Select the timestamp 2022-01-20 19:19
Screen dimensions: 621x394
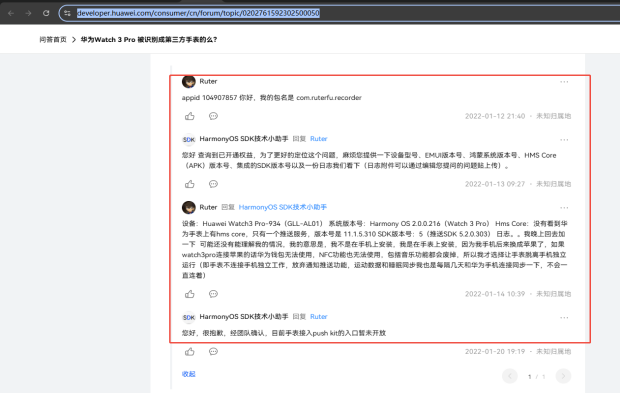(x=495, y=351)
